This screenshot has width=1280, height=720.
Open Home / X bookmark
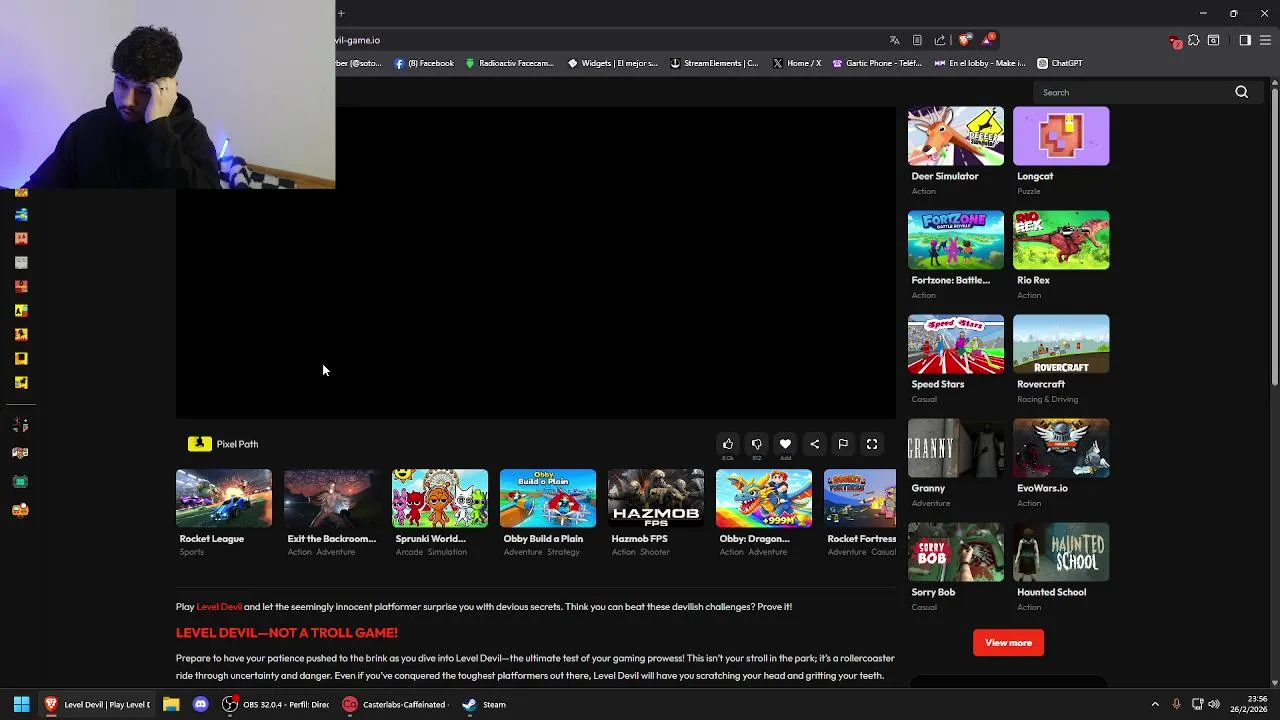(797, 63)
